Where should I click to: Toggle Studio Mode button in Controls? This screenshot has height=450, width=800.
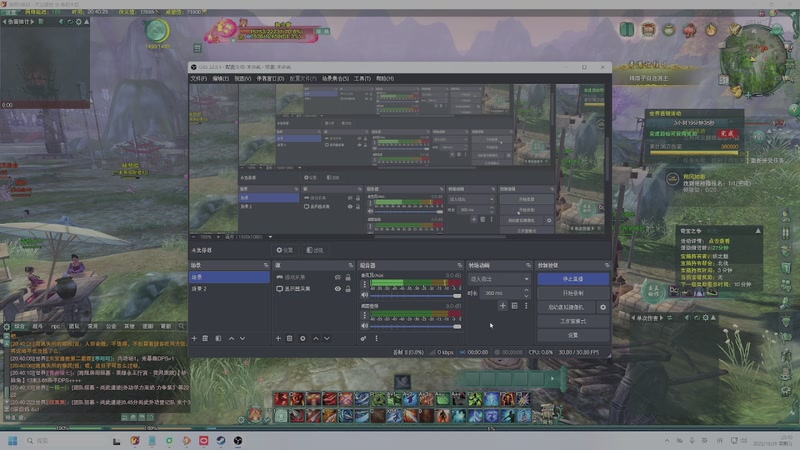573,321
